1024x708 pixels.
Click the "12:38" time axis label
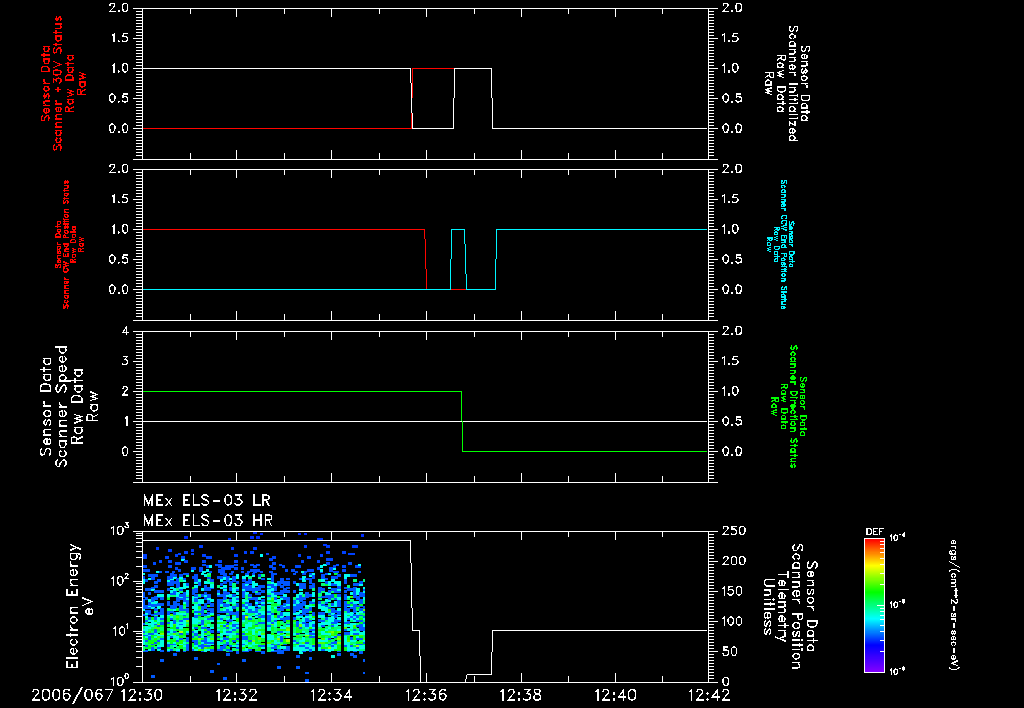[x=520, y=696]
